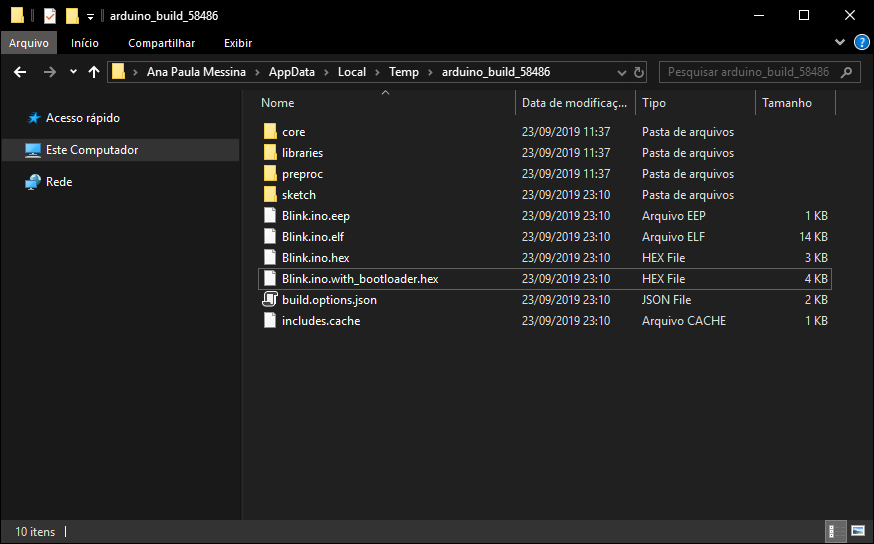Select Blink.ino.hex file icon
The width and height of the screenshot is (874, 544).
tap(270, 258)
